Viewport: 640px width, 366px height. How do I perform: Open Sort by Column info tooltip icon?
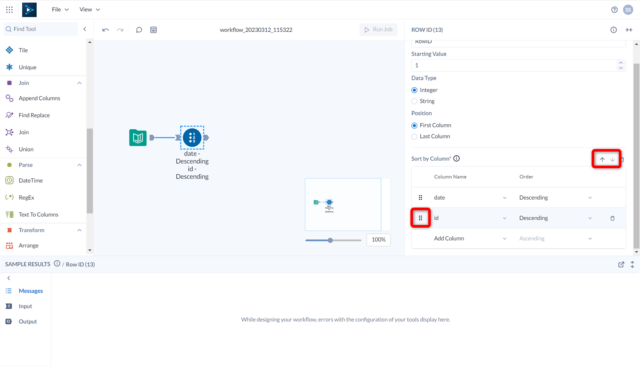(x=456, y=158)
